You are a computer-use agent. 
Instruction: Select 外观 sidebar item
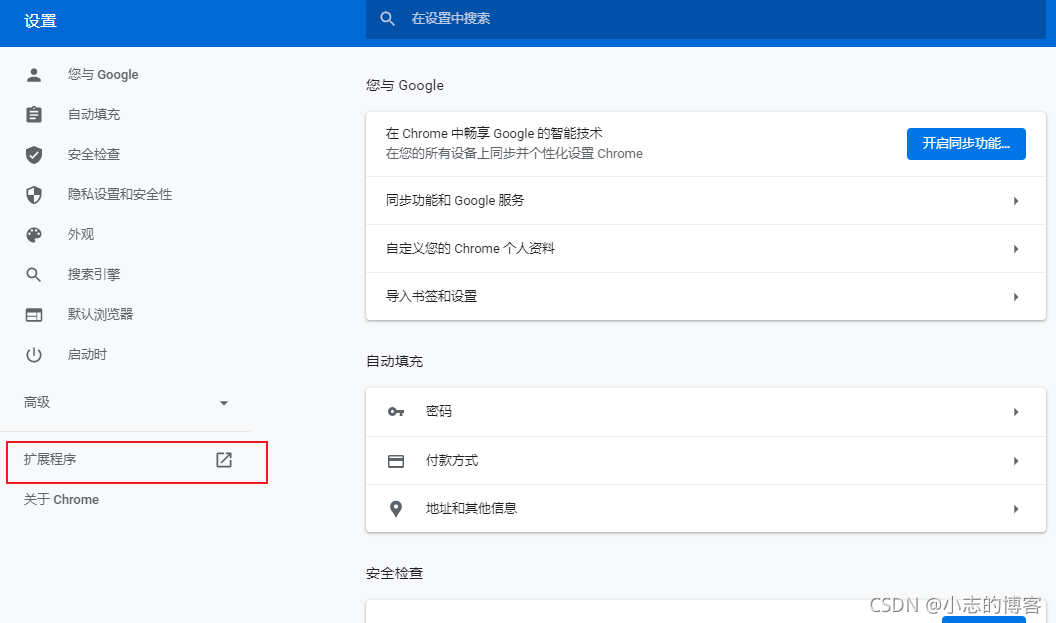[81, 234]
